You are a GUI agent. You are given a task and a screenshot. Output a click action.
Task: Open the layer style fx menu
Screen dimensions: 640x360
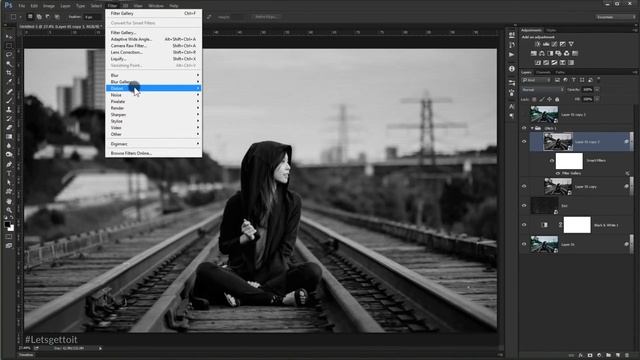(x=580, y=356)
